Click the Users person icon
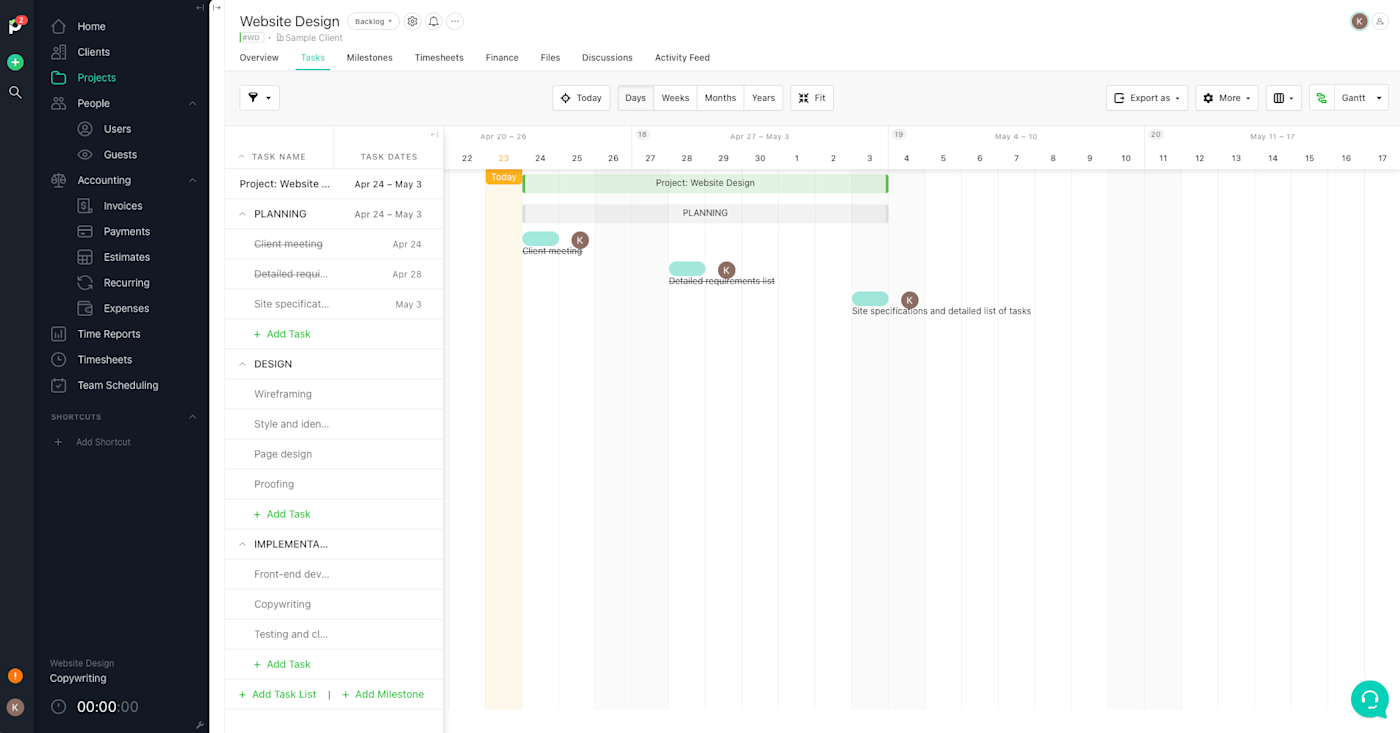The width and height of the screenshot is (1400, 733). point(85,129)
